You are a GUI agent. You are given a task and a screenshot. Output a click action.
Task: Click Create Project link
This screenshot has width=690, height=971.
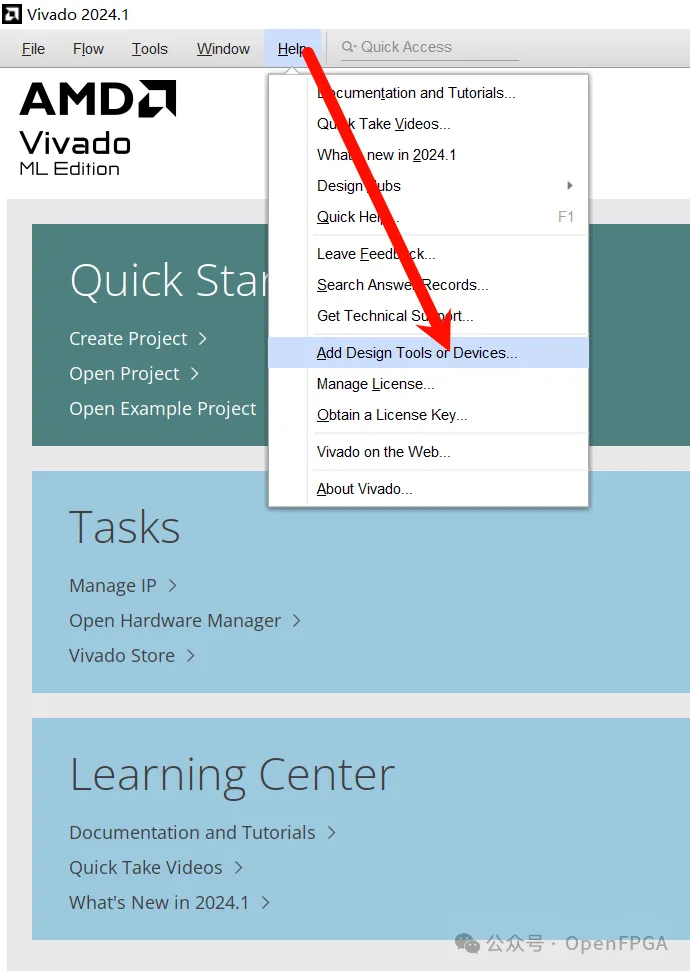[129, 339]
